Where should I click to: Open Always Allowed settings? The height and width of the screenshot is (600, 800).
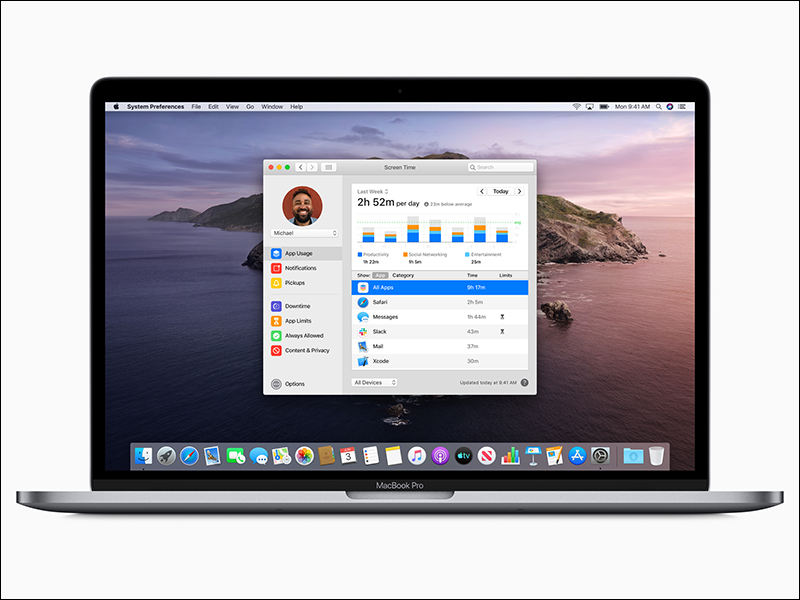click(x=297, y=336)
